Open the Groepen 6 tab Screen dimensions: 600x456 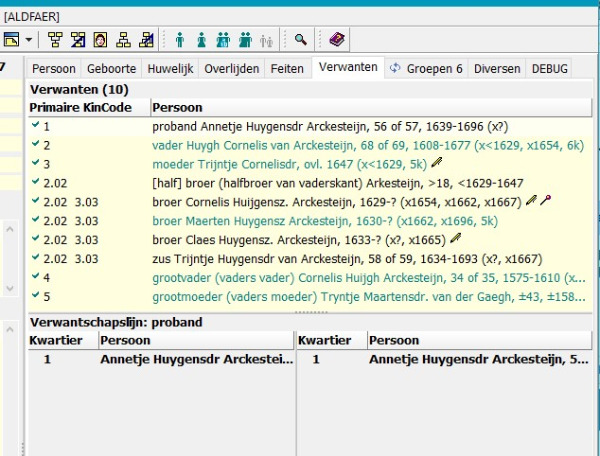[x=425, y=68]
